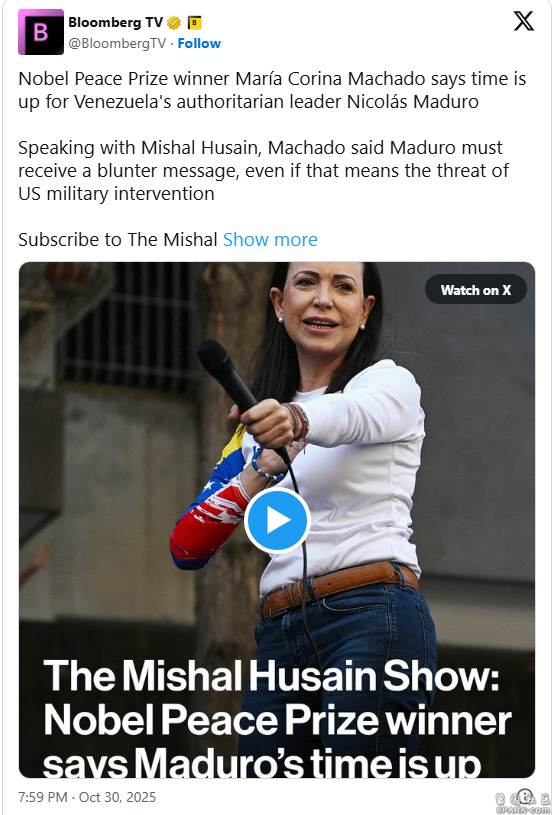554x815 pixels.
Task: Click the Nobel Peace Prize winner tweet paragraph
Action: [272, 90]
